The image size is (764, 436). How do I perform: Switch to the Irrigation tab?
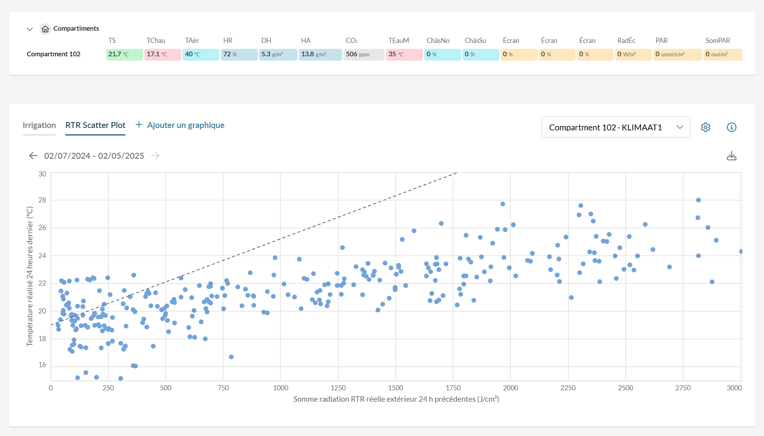click(x=39, y=125)
